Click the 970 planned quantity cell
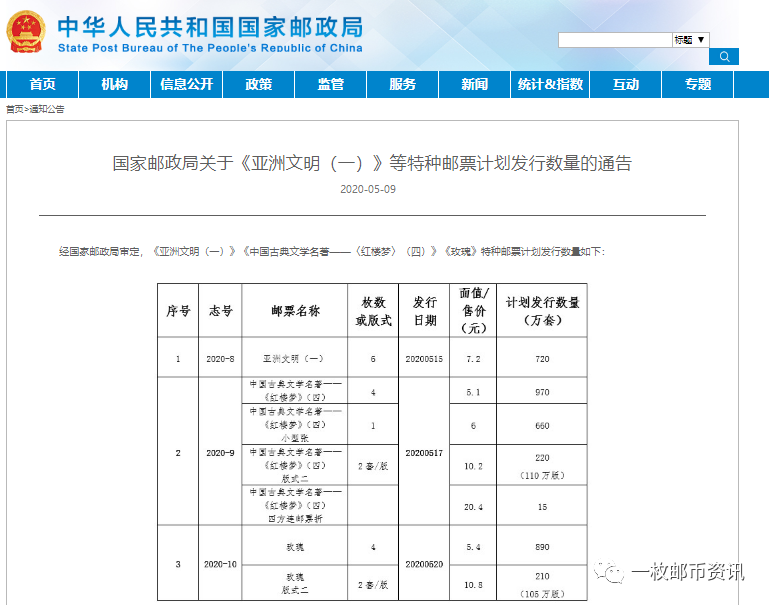Image resolution: width=769 pixels, height=605 pixels. point(542,392)
